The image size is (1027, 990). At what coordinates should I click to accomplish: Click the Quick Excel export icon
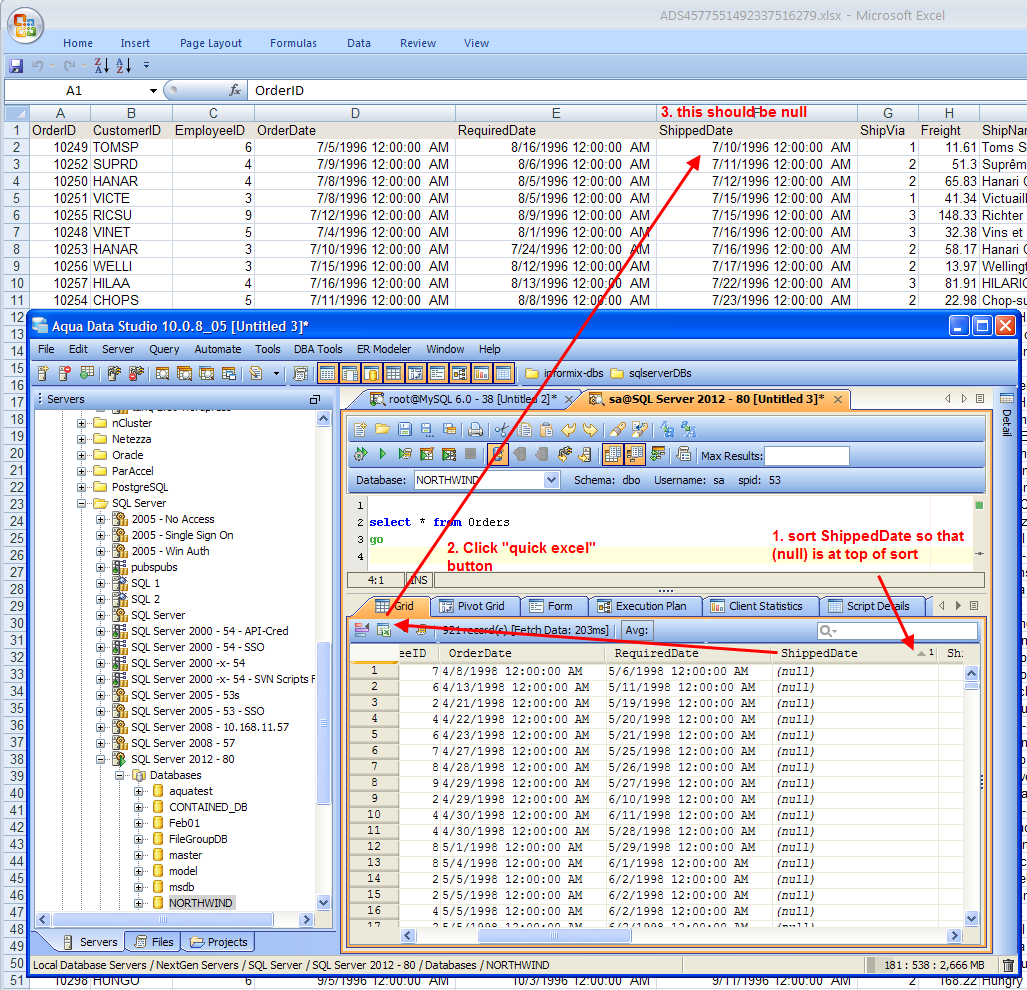384,630
